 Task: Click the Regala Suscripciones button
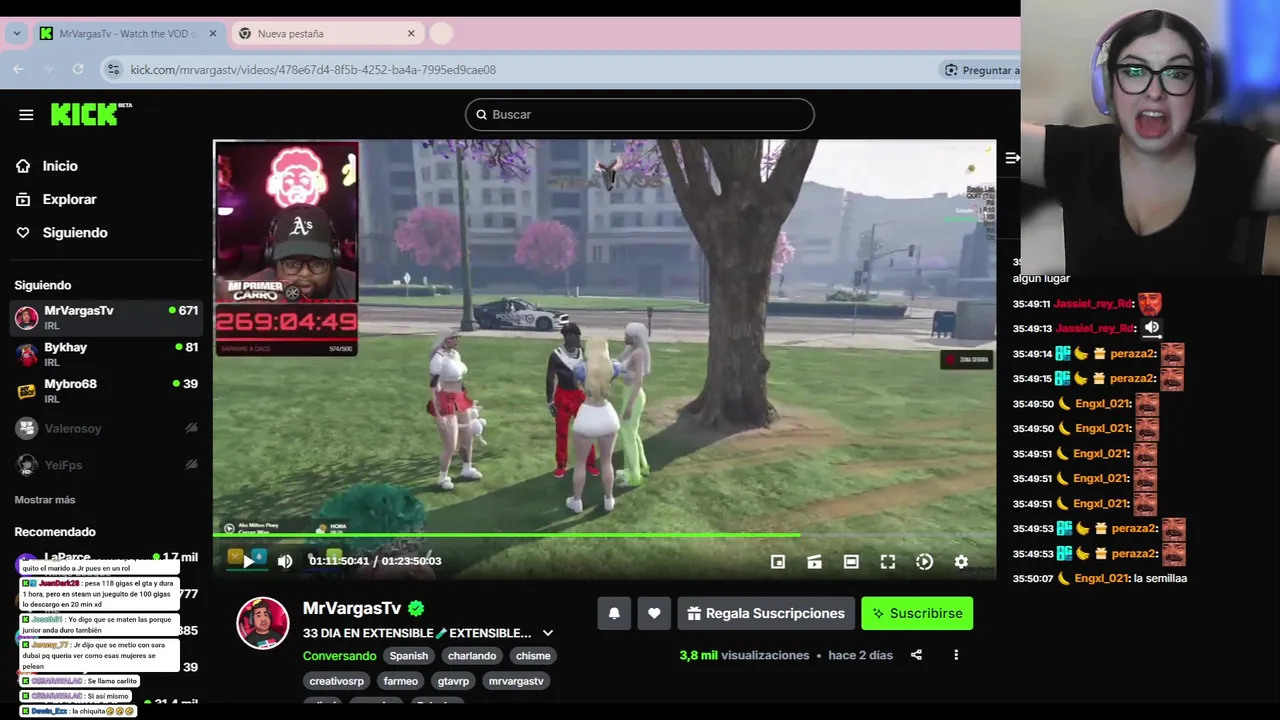[766, 613]
